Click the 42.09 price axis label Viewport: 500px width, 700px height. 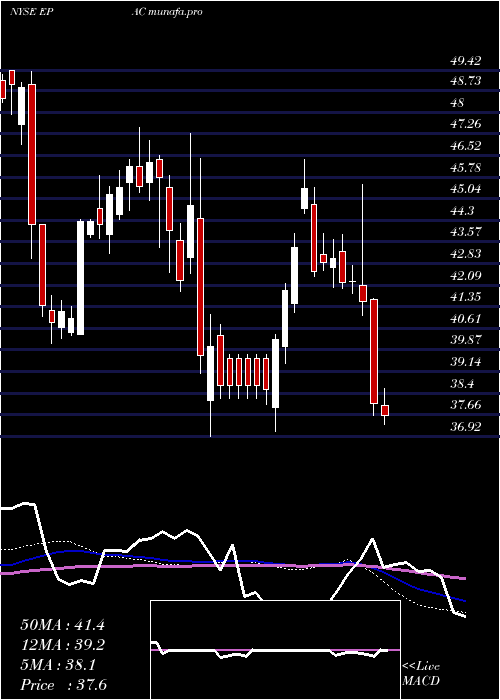[466, 275]
